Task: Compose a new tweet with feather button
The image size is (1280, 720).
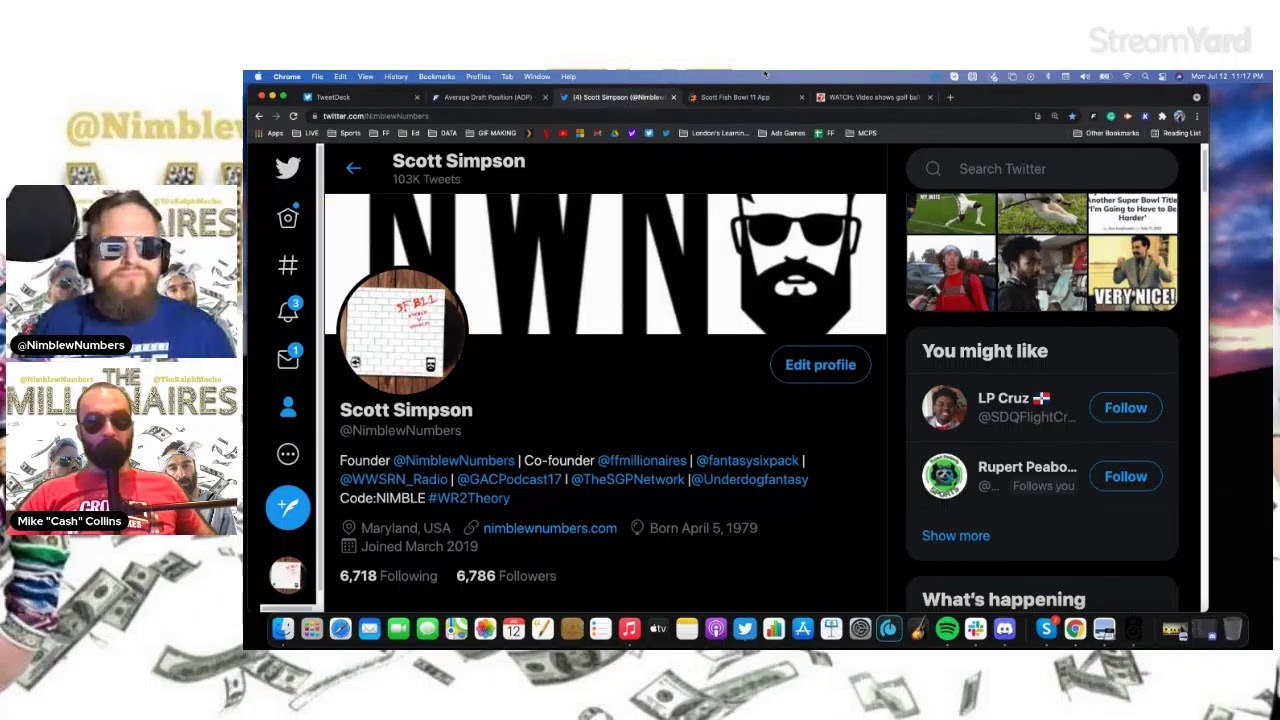Action: (288, 507)
